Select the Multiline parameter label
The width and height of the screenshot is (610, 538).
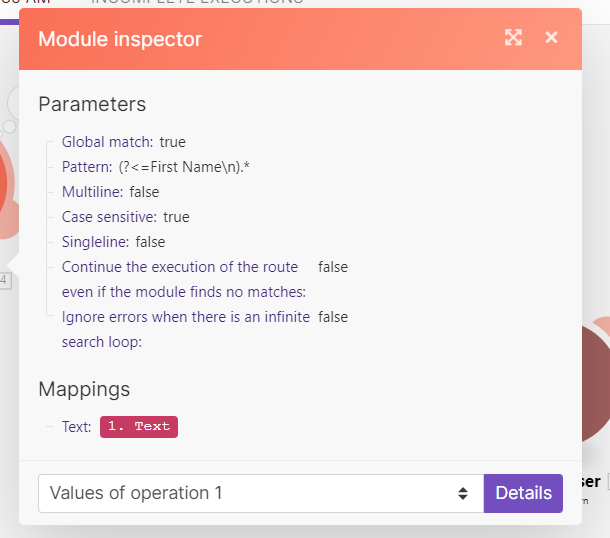[92, 192]
